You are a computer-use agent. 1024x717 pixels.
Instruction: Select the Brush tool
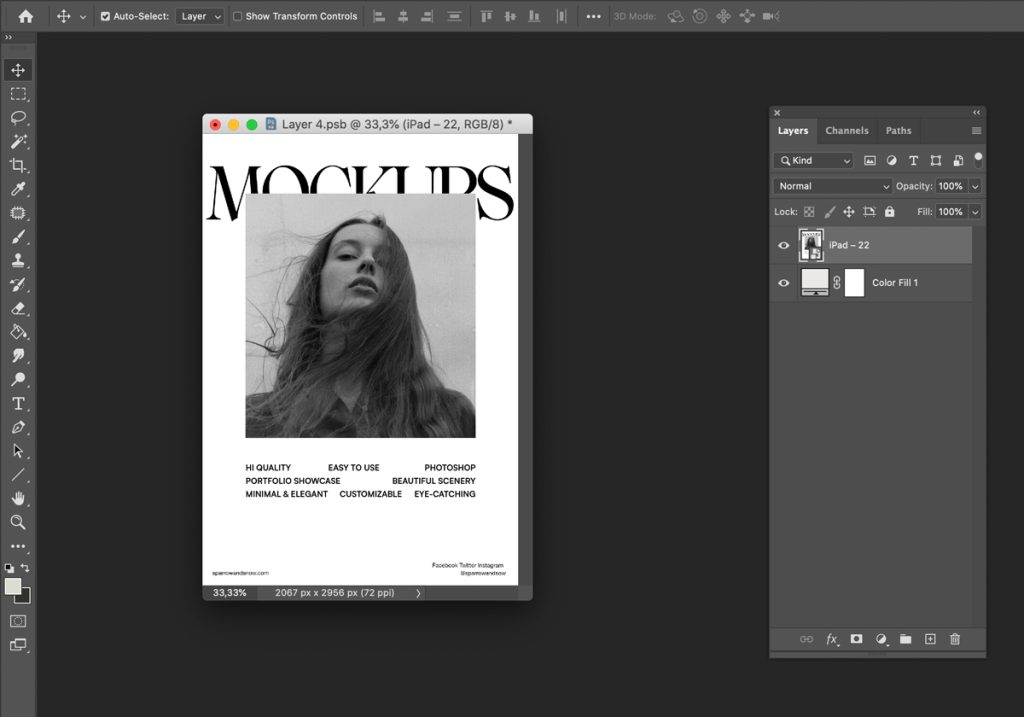(18, 236)
